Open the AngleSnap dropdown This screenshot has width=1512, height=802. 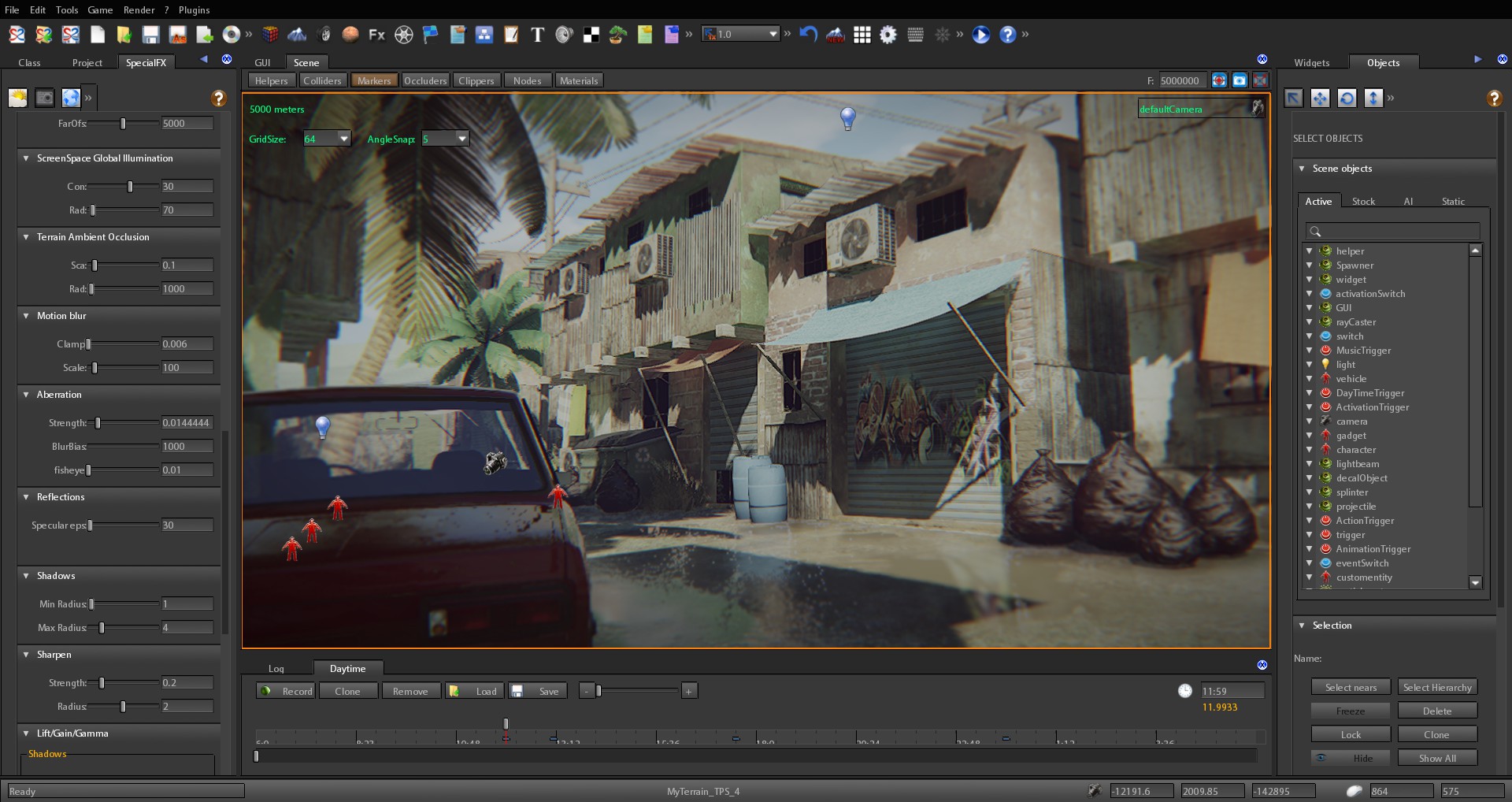(461, 138)
